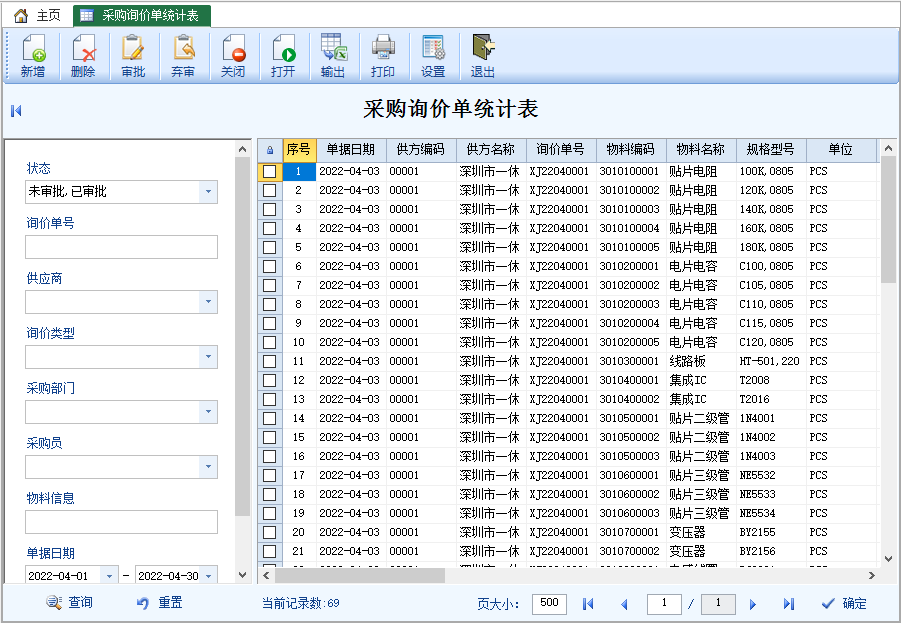This screenshot has width=902, height=623.
Task: Click the 新增 (New) toolbar icon
Action: point(33,55)
